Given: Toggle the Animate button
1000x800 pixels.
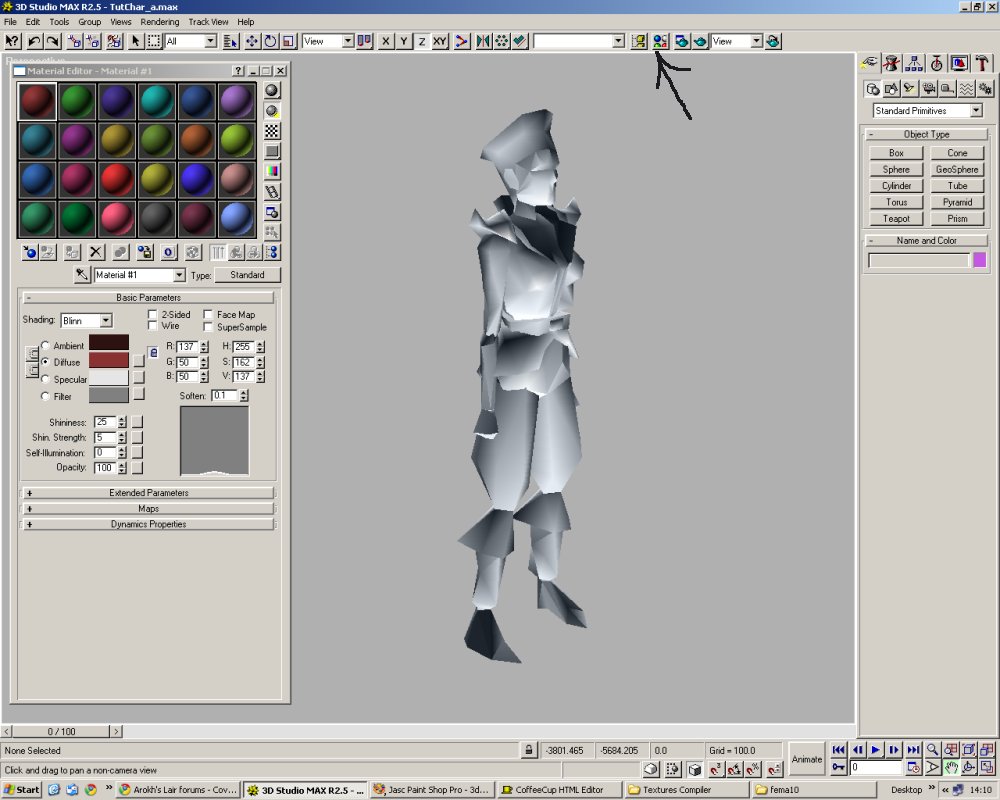Looking at the screenshot, I should click(x=807, y=759).
